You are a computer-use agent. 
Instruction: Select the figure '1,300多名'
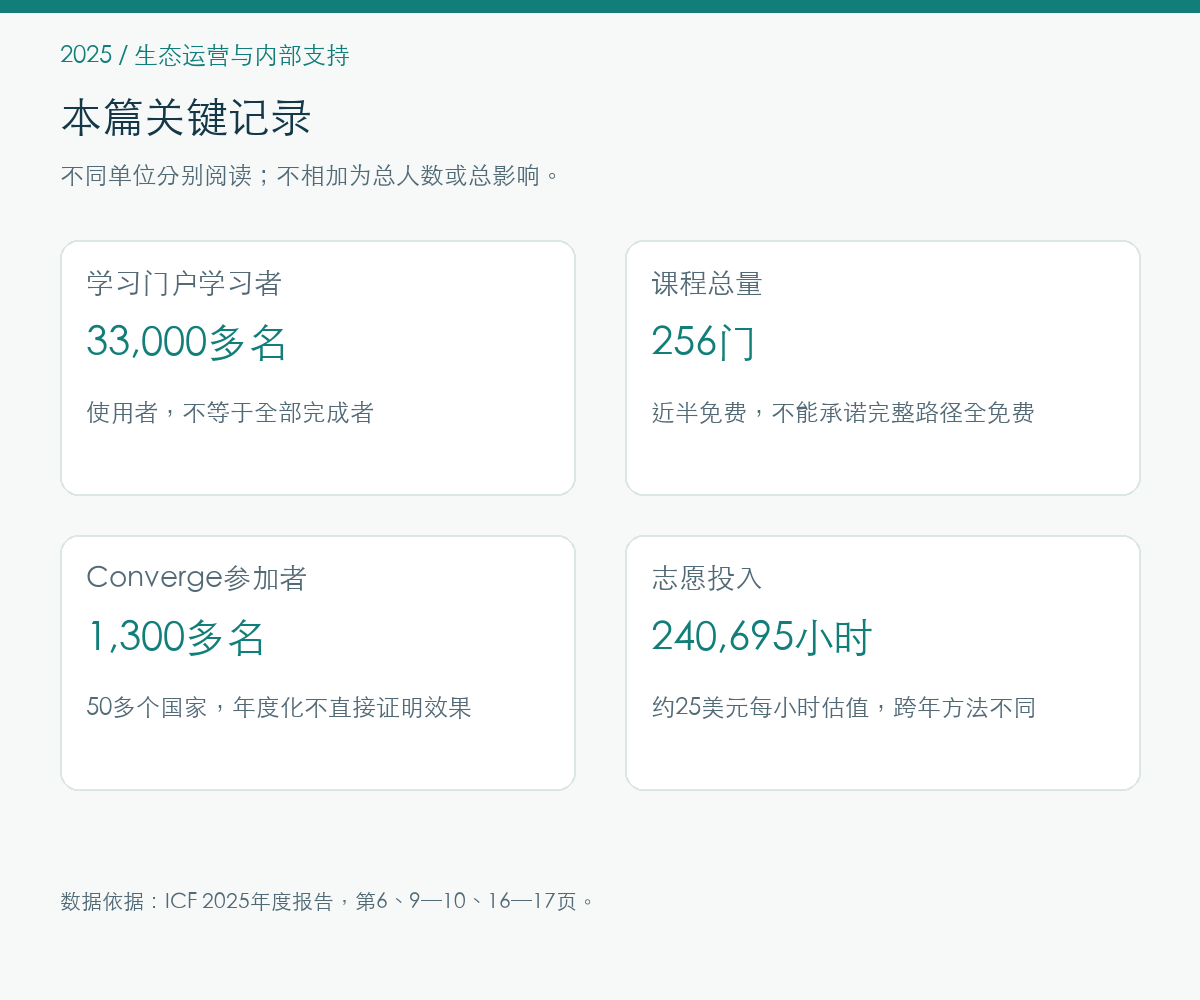pyautogui.click(x=176, y=637)
